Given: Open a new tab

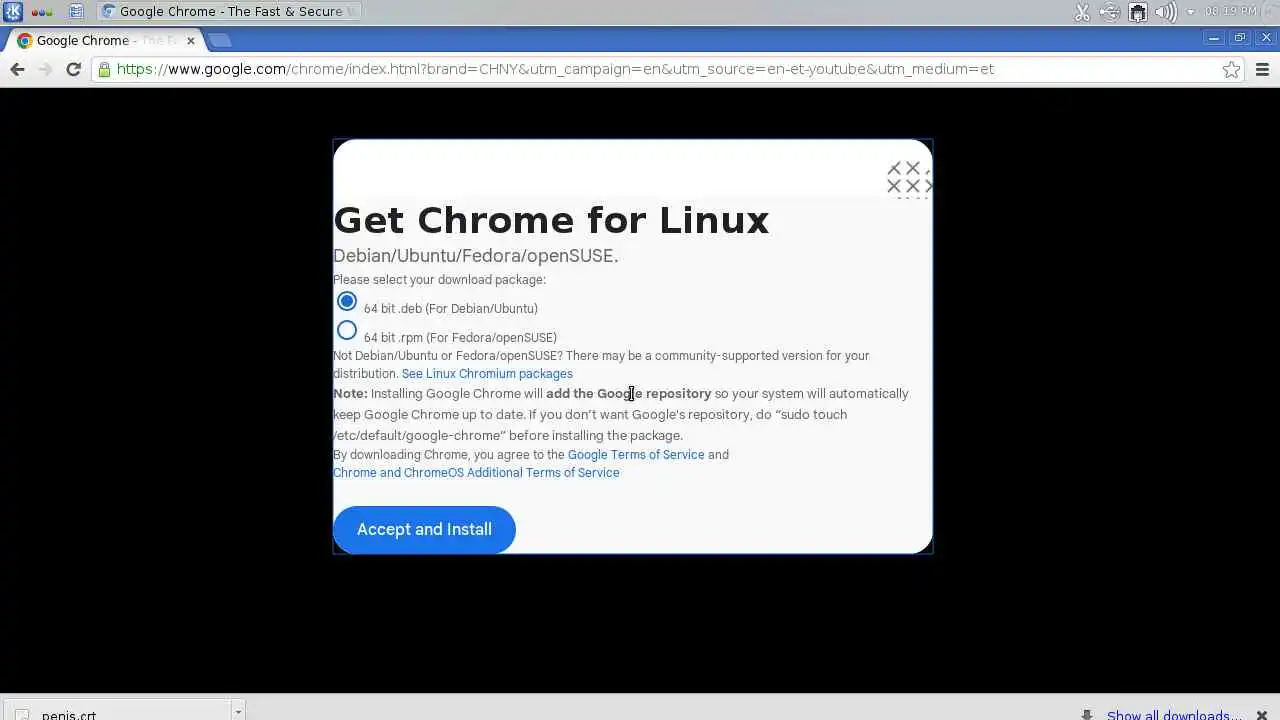Looking at the screenshot, I should (220, 40).
